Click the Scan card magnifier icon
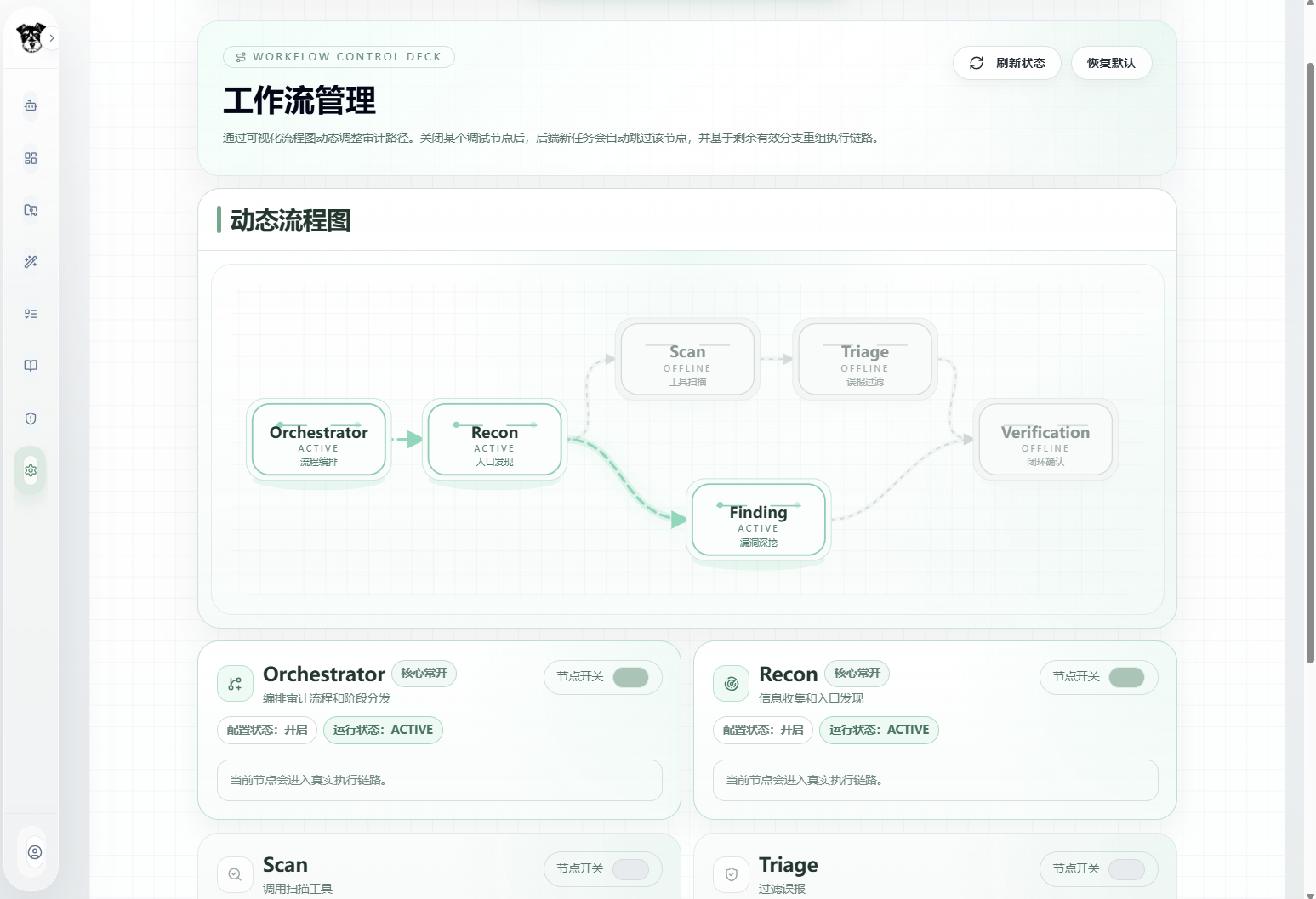Image resolution: width=1316 pixels, height=899 pixels. 235,874
